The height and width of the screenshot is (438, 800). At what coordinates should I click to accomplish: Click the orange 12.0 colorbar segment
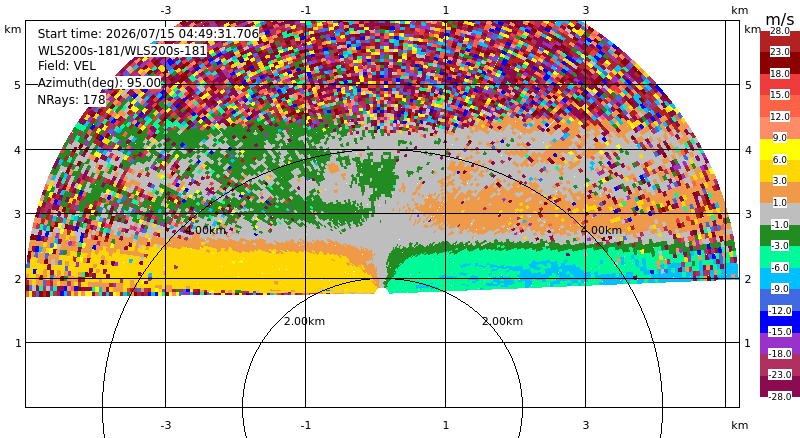pyautogui.click(x=780, y=106)
